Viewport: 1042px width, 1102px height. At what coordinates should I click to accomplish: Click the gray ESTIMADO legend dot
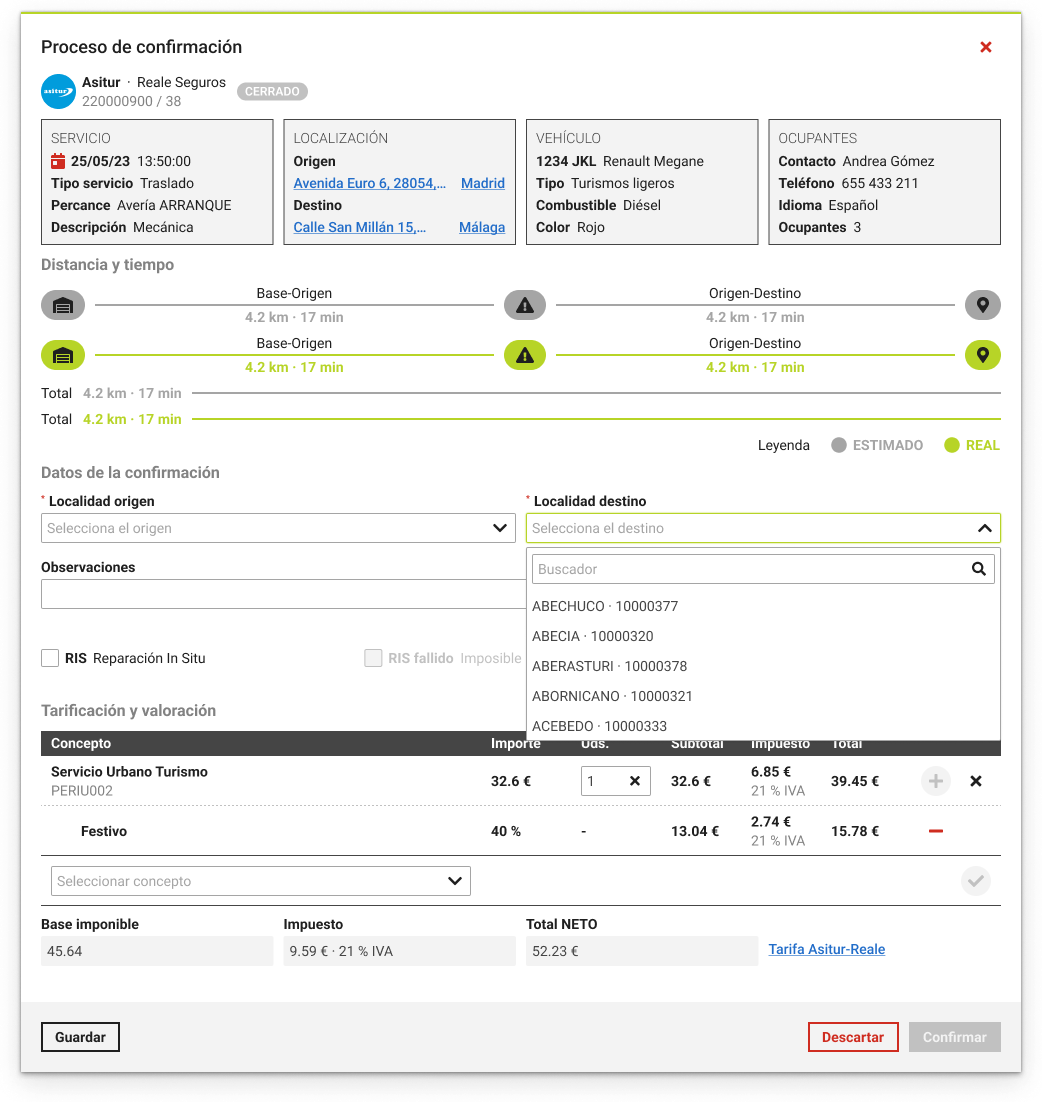[x=838, y=445]
